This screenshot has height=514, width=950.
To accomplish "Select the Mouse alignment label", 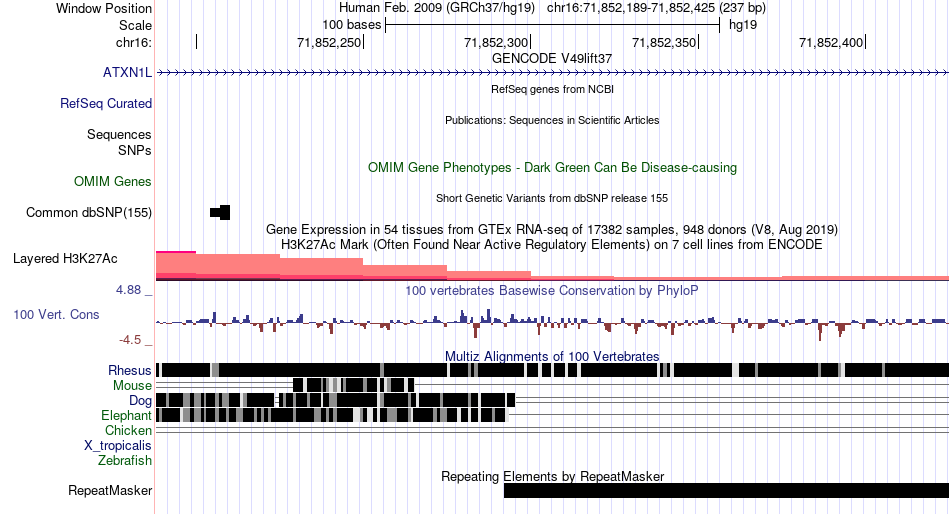I will pos(132,386).
